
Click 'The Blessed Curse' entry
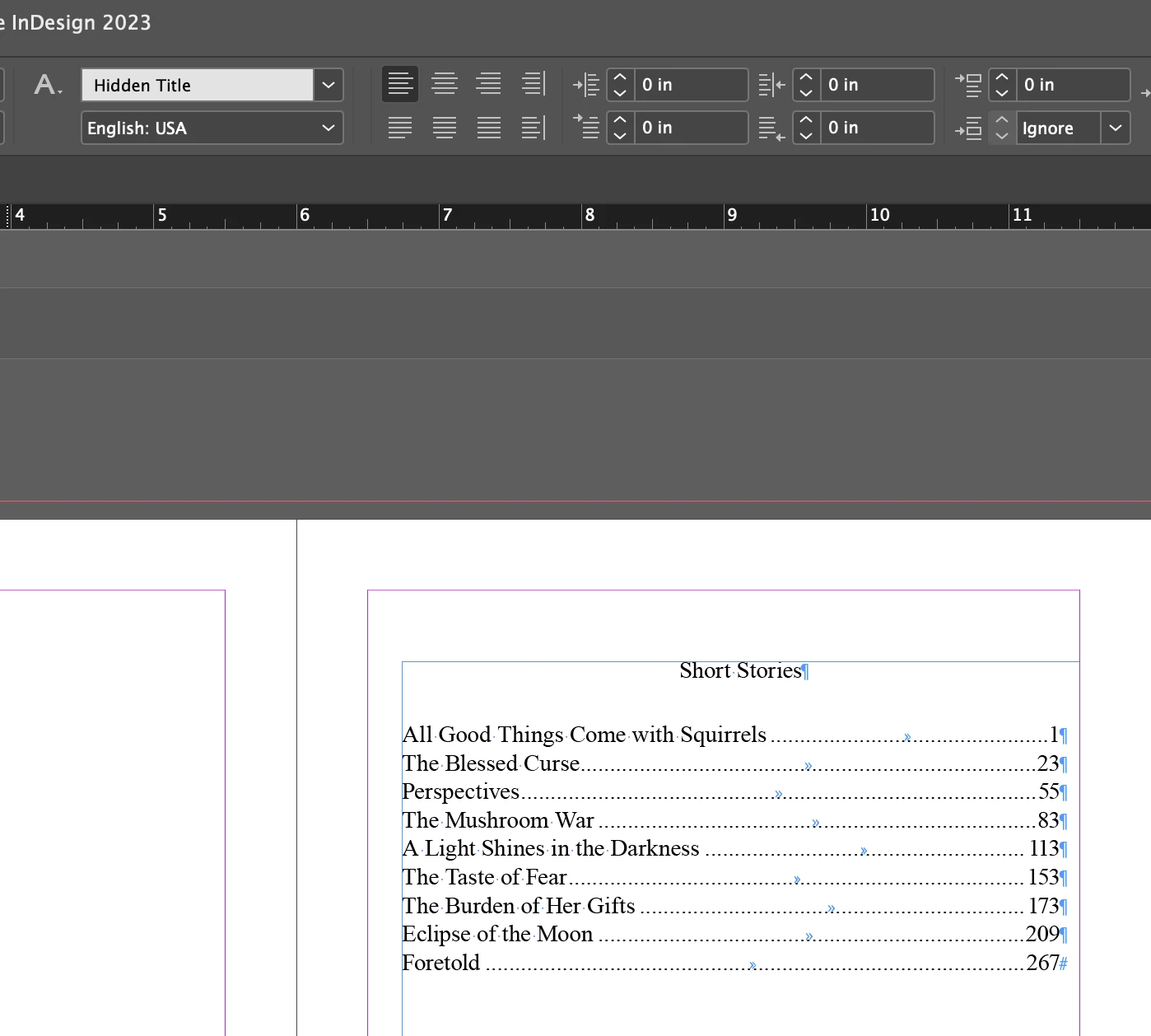[x=491, y=763]
